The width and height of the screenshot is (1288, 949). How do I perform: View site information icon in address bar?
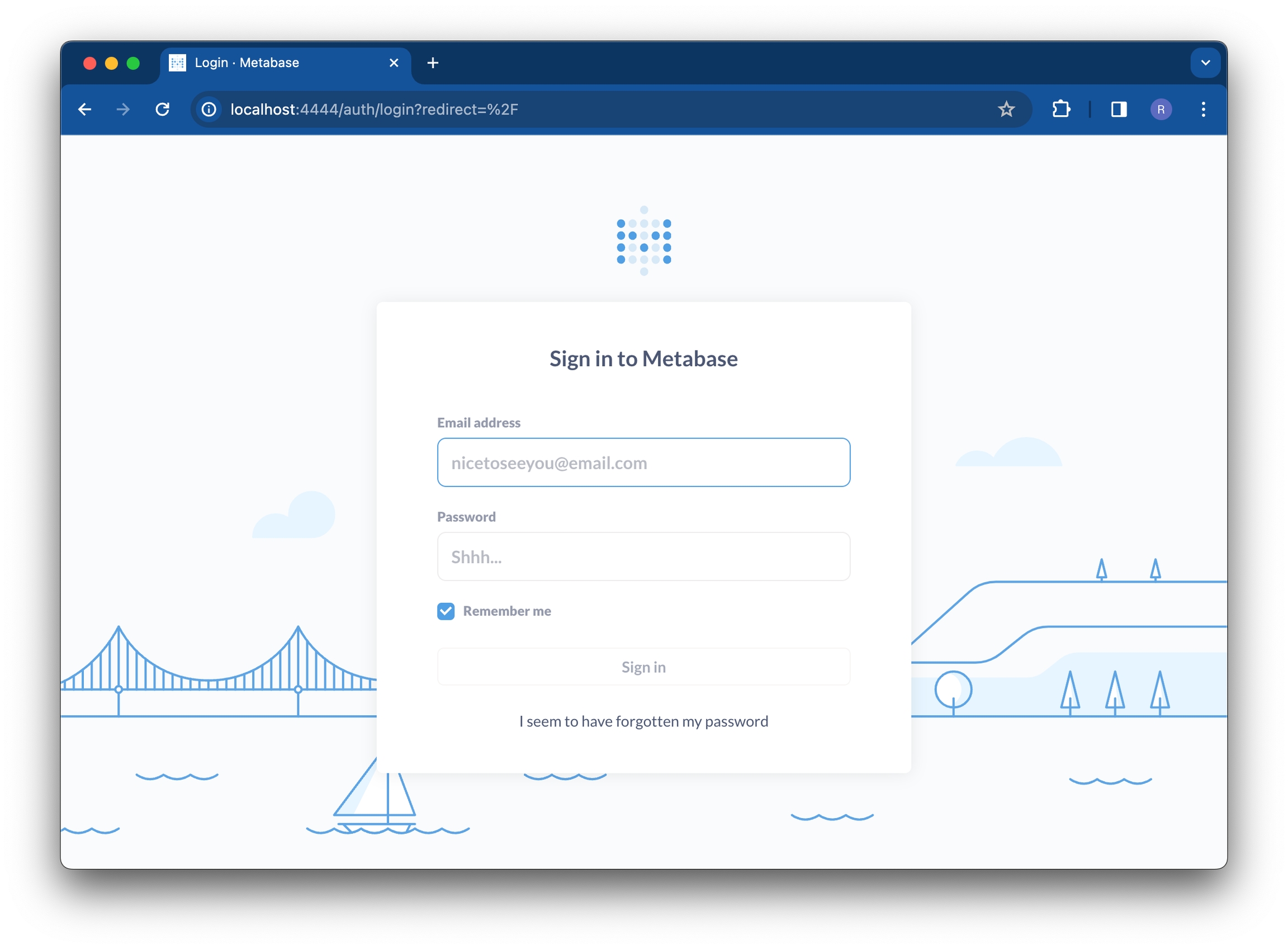[x=209, y=109]
